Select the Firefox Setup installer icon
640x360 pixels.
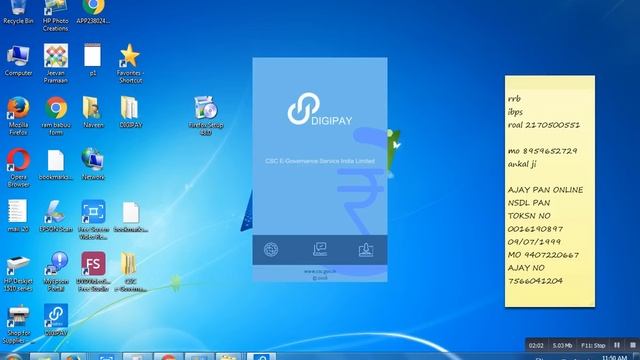[206, 116]
